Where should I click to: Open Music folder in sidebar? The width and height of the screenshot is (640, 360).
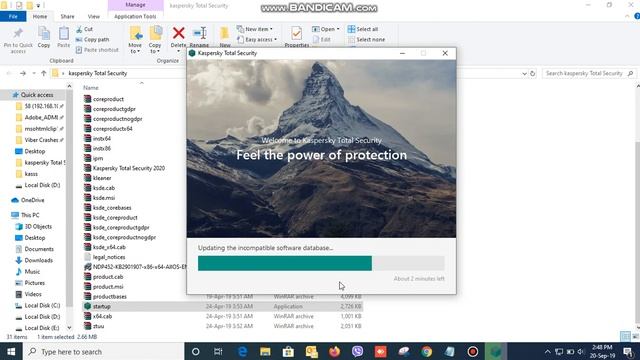[x=32, y=271]
